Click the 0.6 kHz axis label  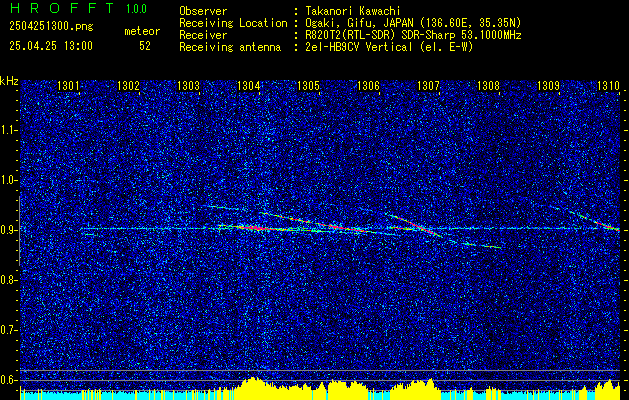(8, 380)
